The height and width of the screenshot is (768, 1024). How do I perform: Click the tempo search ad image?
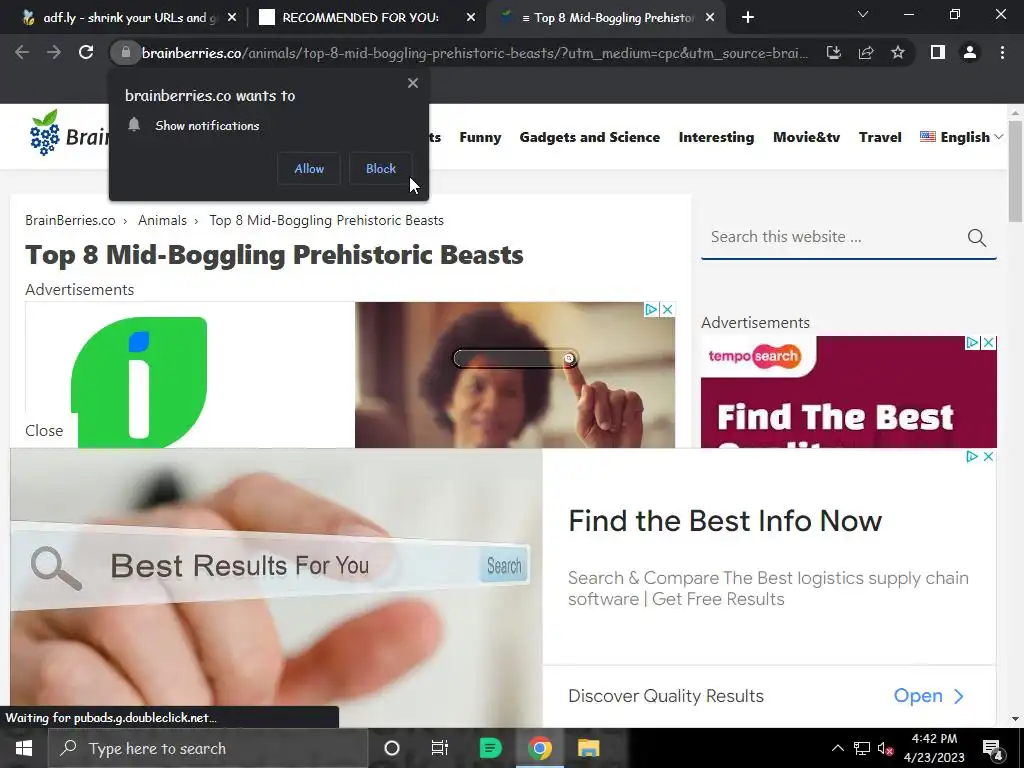(848, 392)
